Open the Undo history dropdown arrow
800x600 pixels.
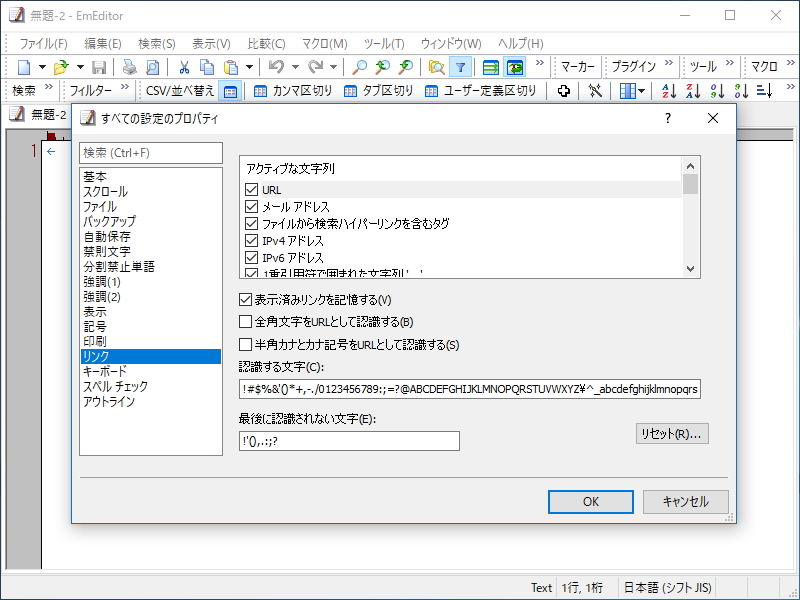tap(295, 67)
